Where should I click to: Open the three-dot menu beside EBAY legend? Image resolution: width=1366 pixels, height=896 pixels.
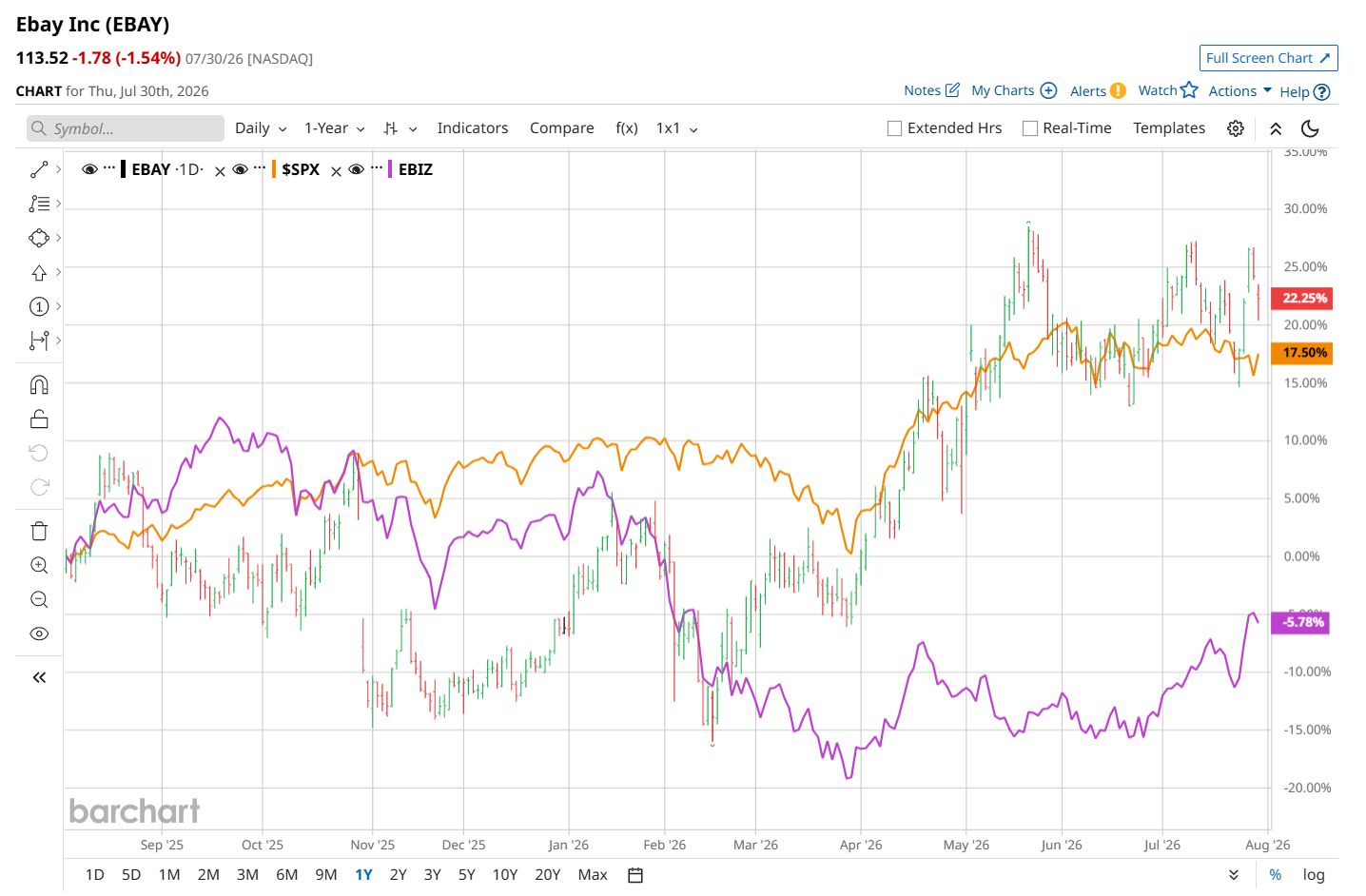tap(109, 168)
